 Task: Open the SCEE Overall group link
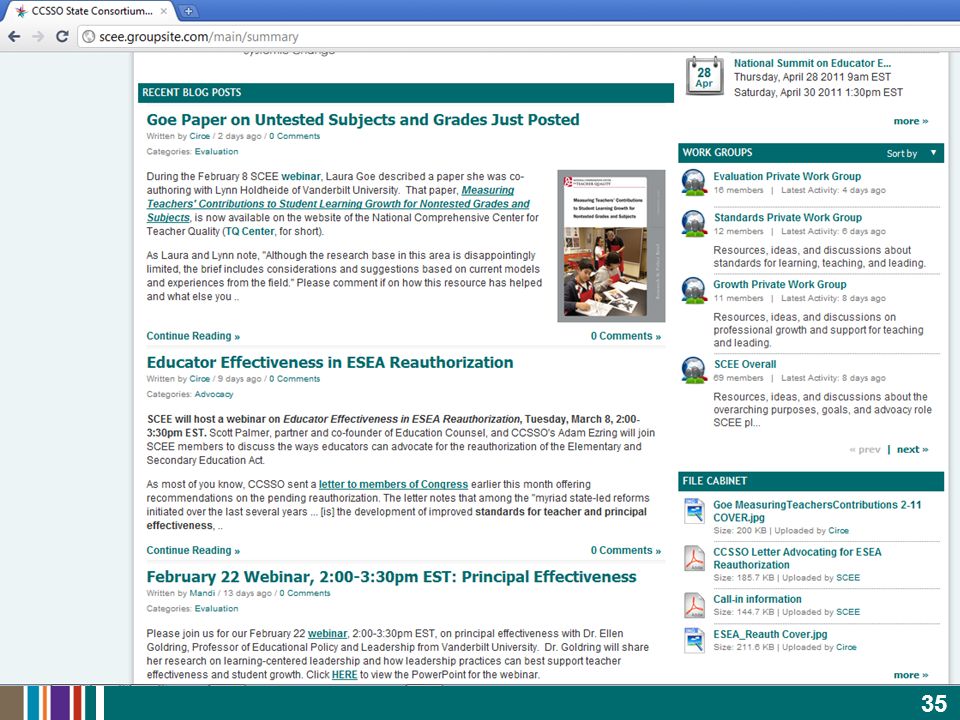[x=744, y=364]
